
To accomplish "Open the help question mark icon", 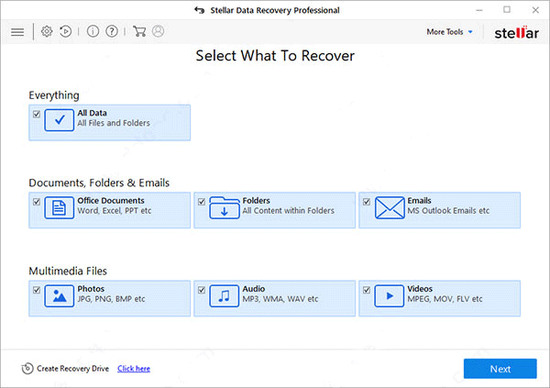I will (x=112, y=32).
